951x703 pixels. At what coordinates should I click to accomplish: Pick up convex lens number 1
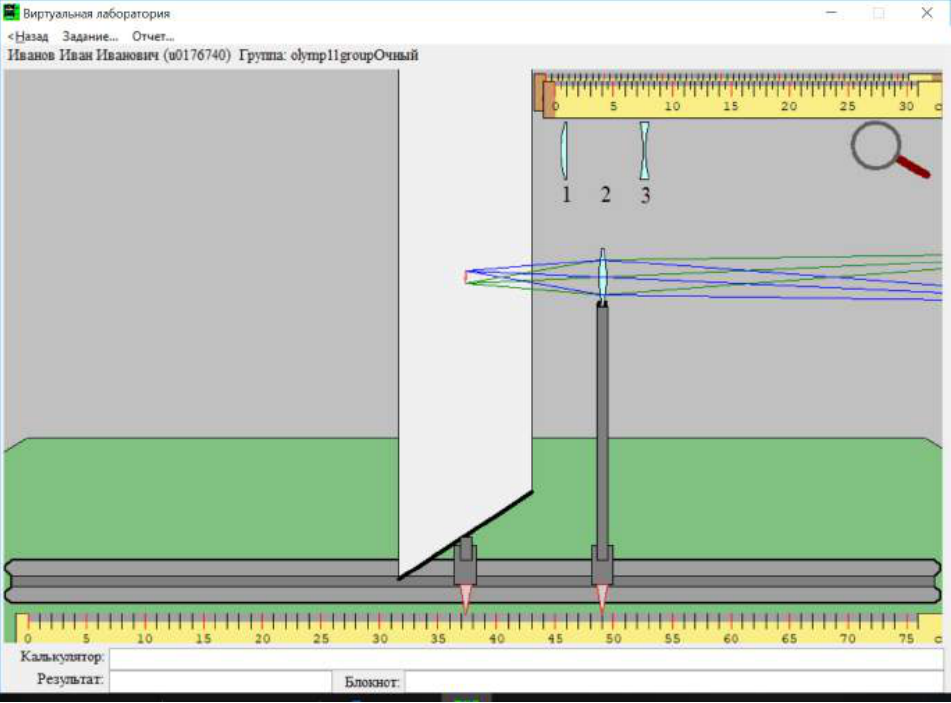(x=564, y=150)
